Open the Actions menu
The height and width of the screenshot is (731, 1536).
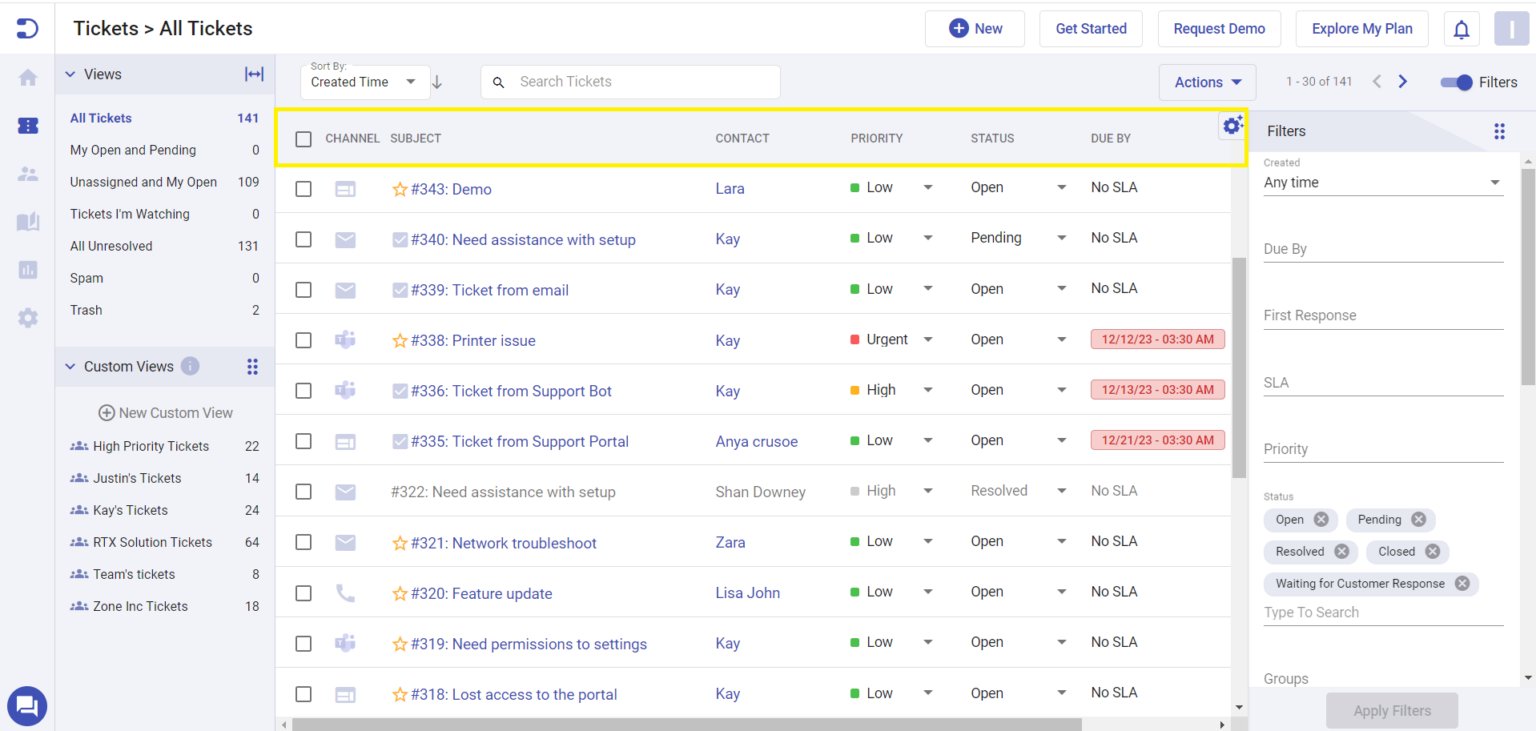pyautogui.click(x=1207, y=81)
